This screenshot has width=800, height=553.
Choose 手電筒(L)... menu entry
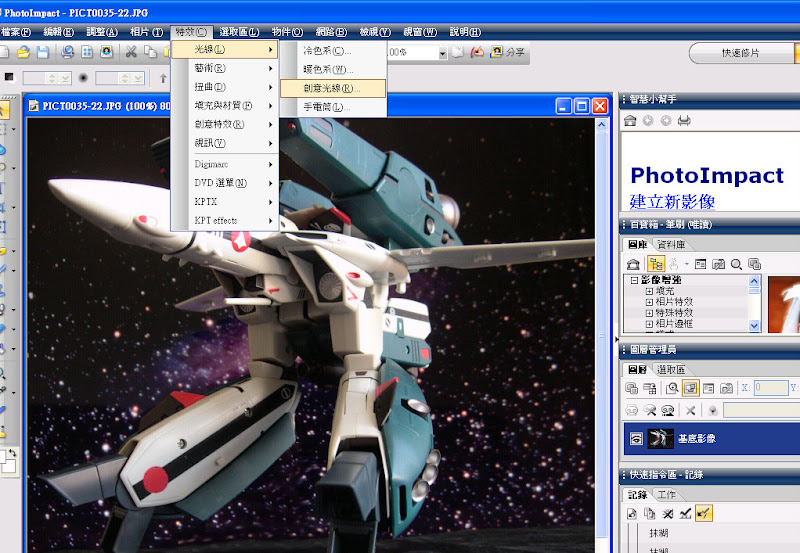pos(333,107)
